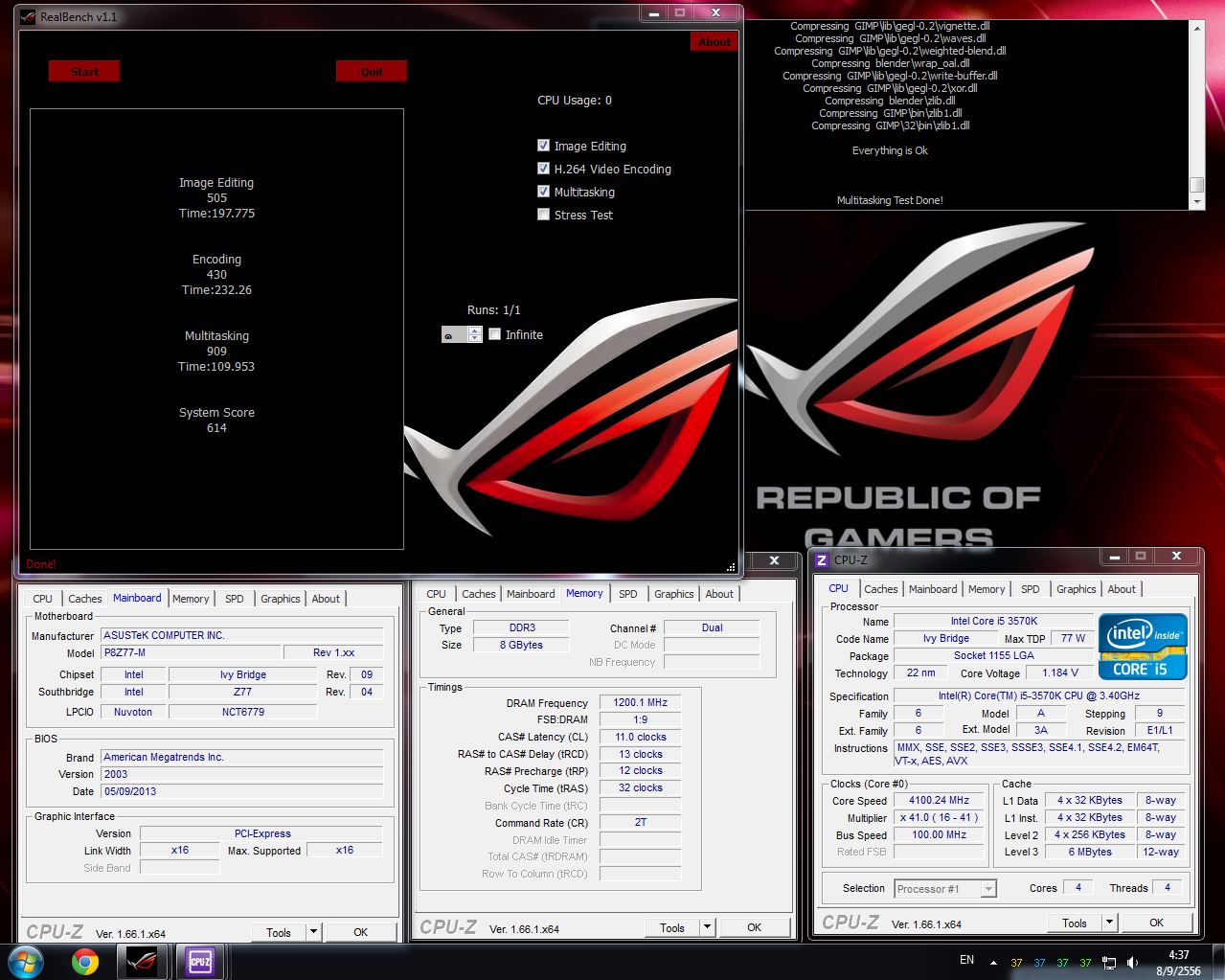Click the EN language indicator
This screenshot has width=1225, height=980.
click(x=966, y=960)
